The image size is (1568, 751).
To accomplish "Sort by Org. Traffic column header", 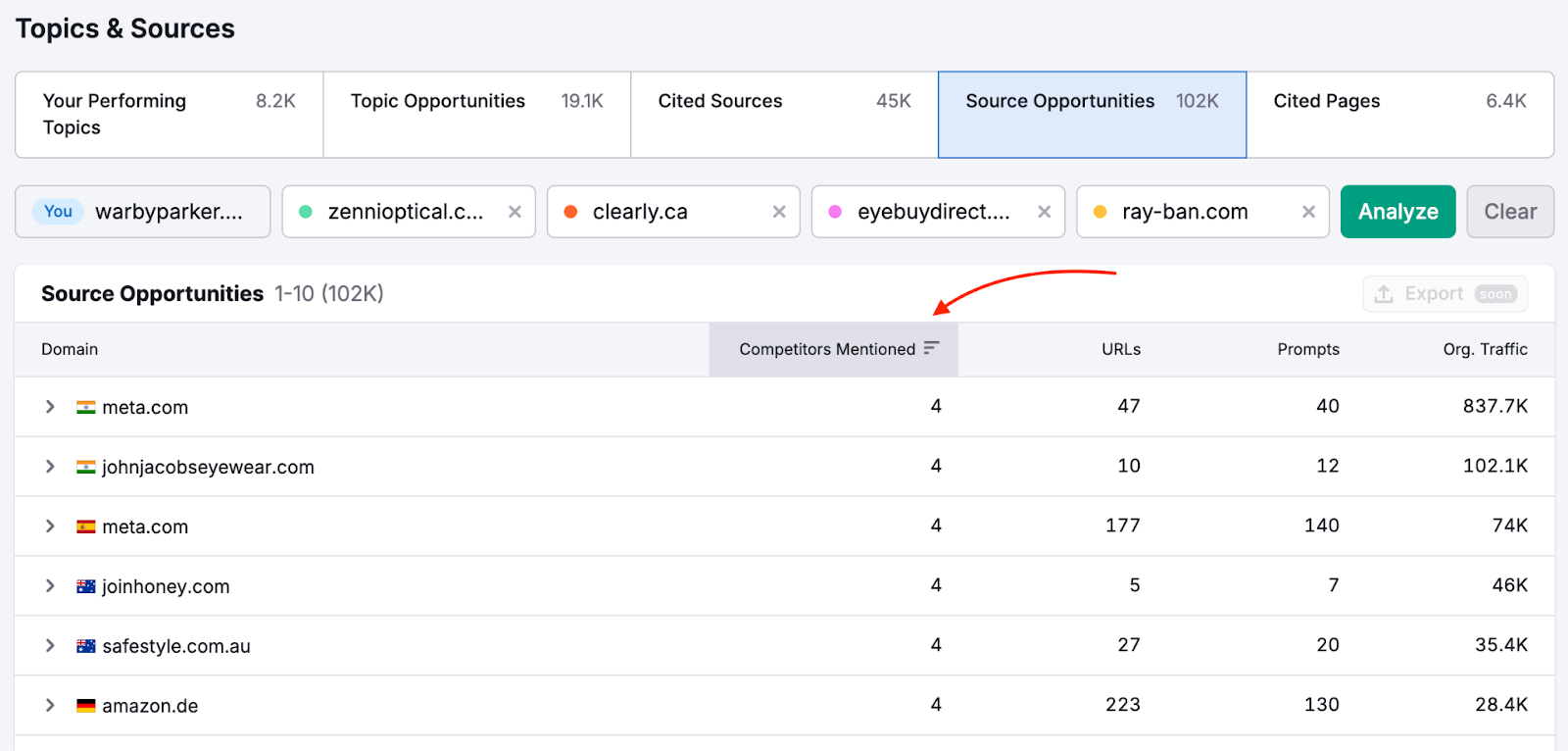I will pos(1485,349).
